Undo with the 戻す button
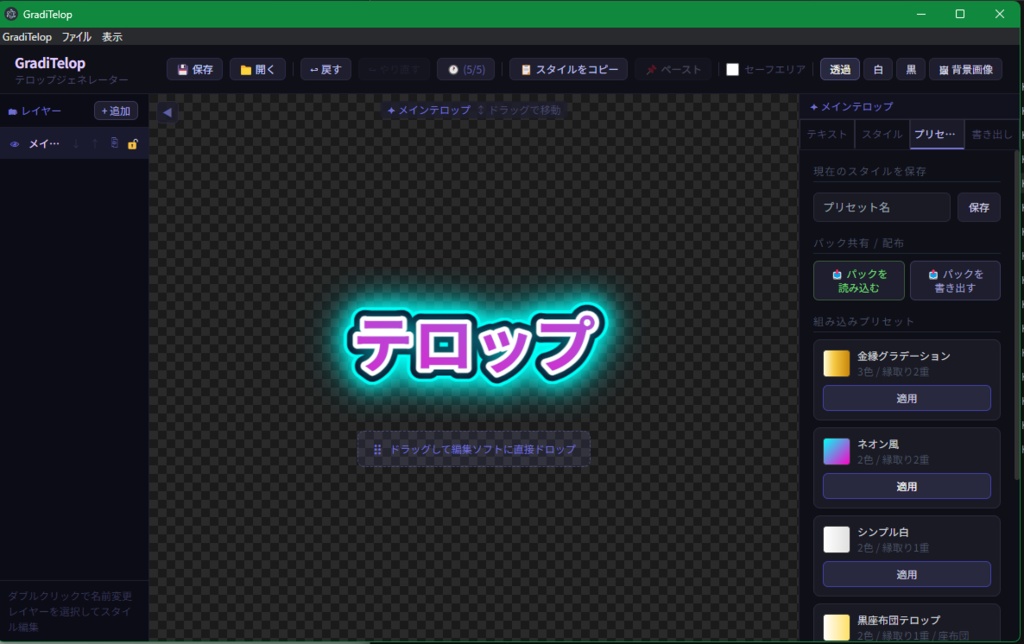Screen dimensions: 1024x644 (325, 69)
